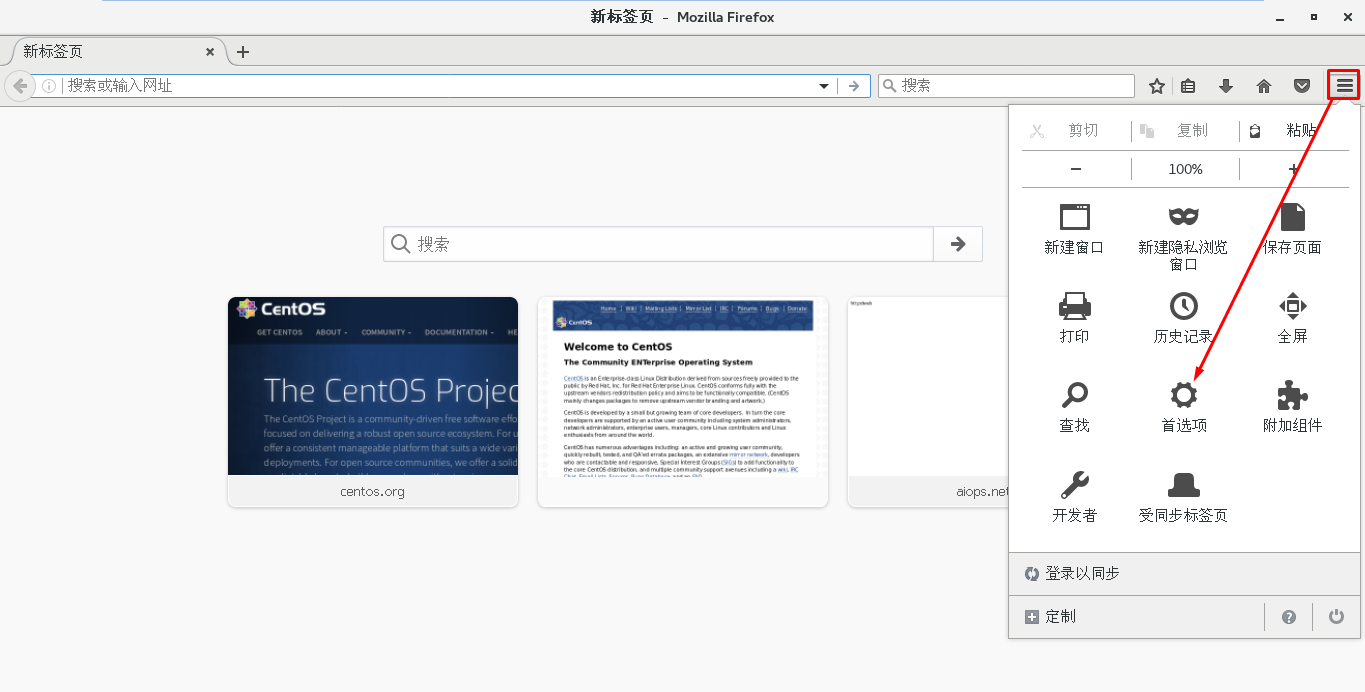
Task: Click 粘贴 paste in menu panel
Action: click(1294, 131)
